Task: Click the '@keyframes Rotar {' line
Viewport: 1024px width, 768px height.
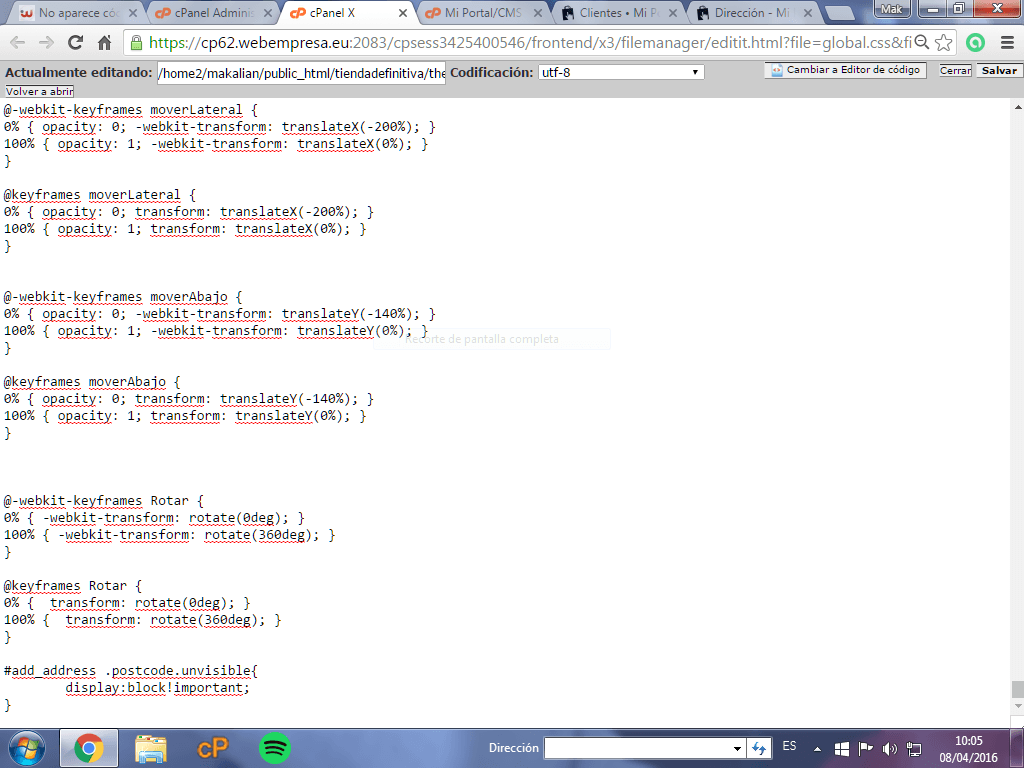Action: pos(73,585)
